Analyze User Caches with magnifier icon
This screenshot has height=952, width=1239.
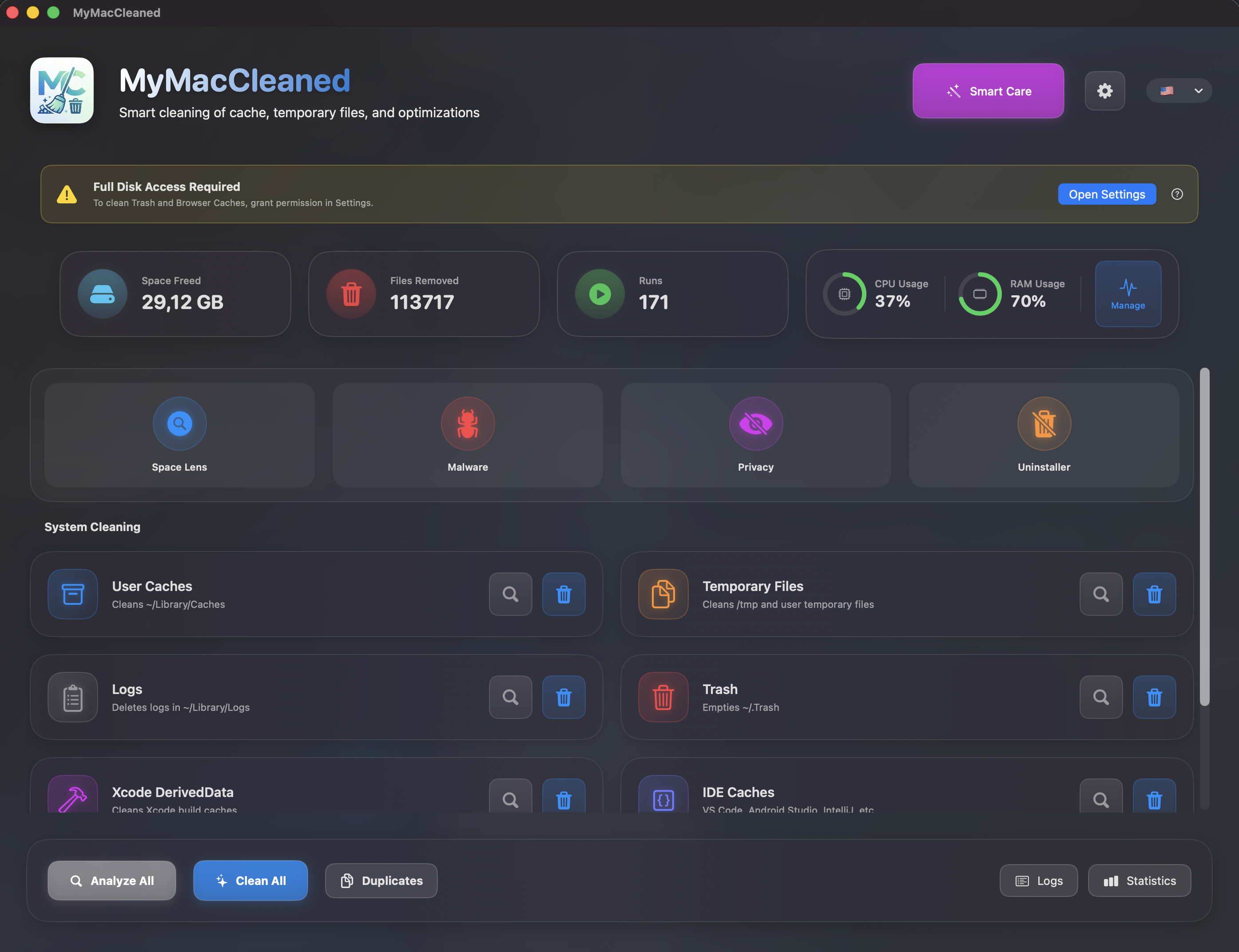510,594
